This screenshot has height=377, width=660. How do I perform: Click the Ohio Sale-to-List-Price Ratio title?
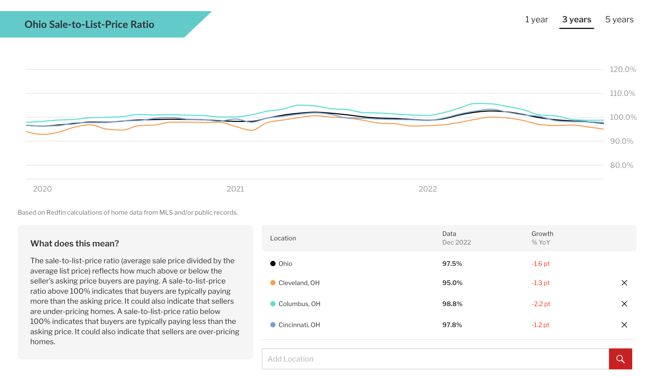(89, 24)
